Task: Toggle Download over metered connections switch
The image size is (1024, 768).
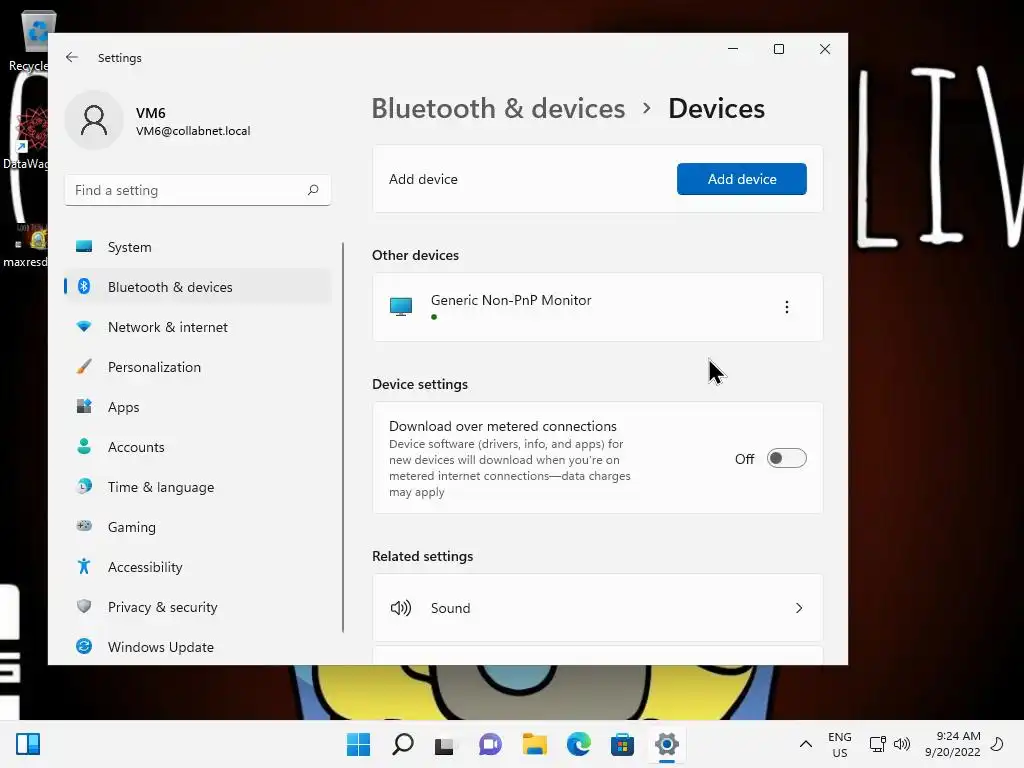Action: click(786, 458)
